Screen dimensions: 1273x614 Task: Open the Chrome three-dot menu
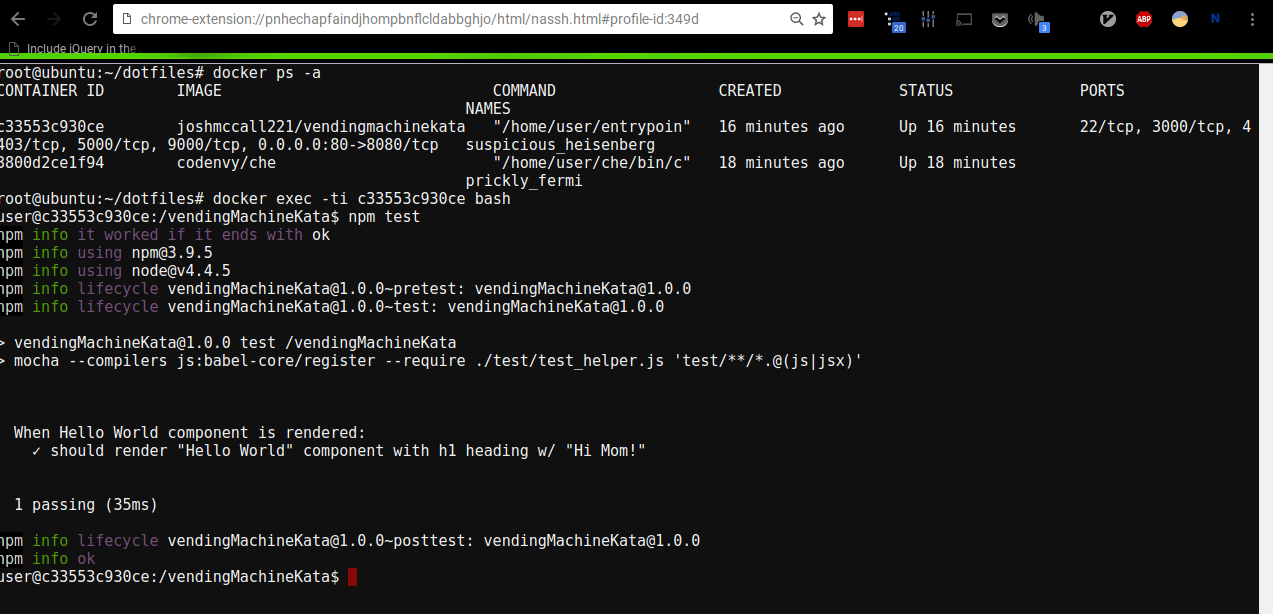(x=1252, y=19)
